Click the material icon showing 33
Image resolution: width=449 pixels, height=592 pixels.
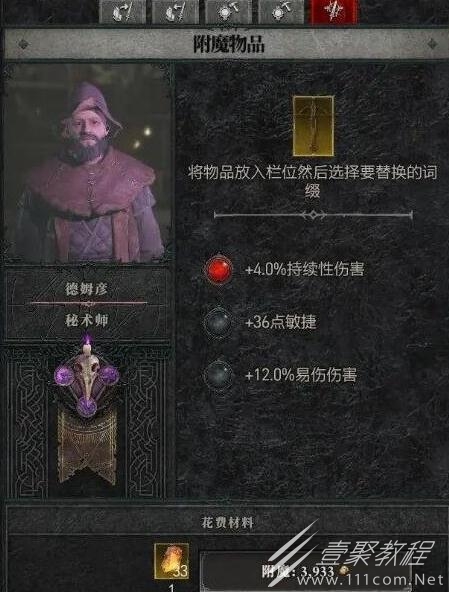[x=171, y=561]
